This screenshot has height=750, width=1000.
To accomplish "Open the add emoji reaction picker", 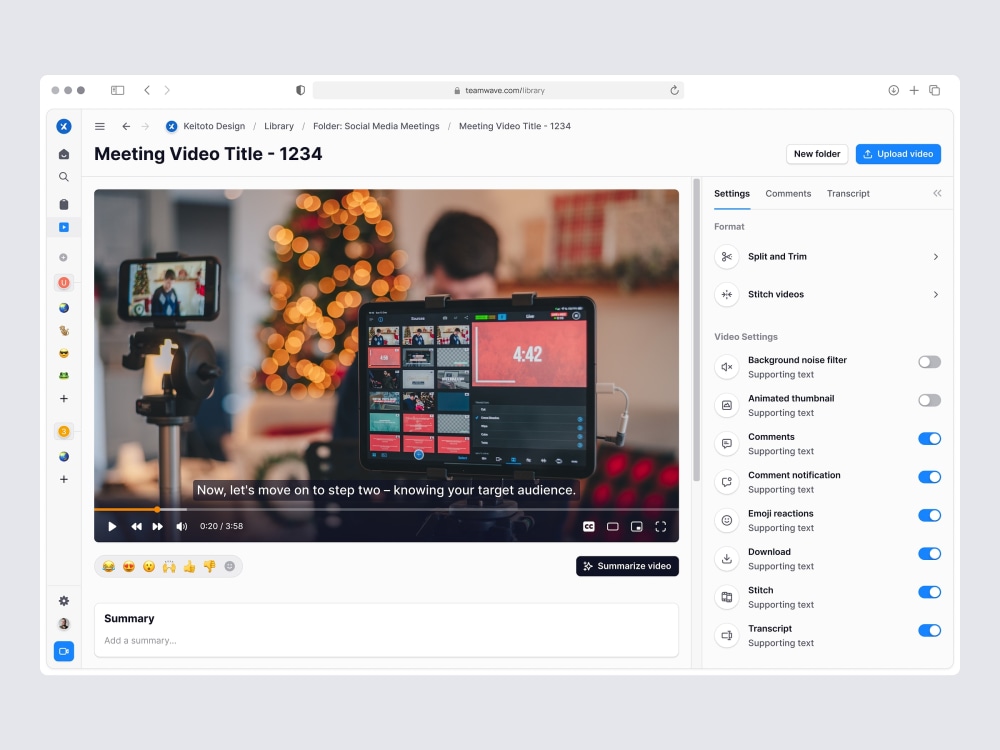I will (x=230, y=566).
